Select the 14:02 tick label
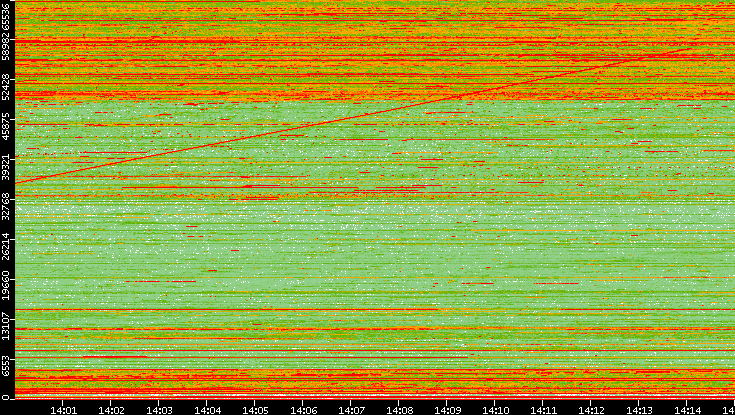 pyautogui.click(x=111, y=410)
